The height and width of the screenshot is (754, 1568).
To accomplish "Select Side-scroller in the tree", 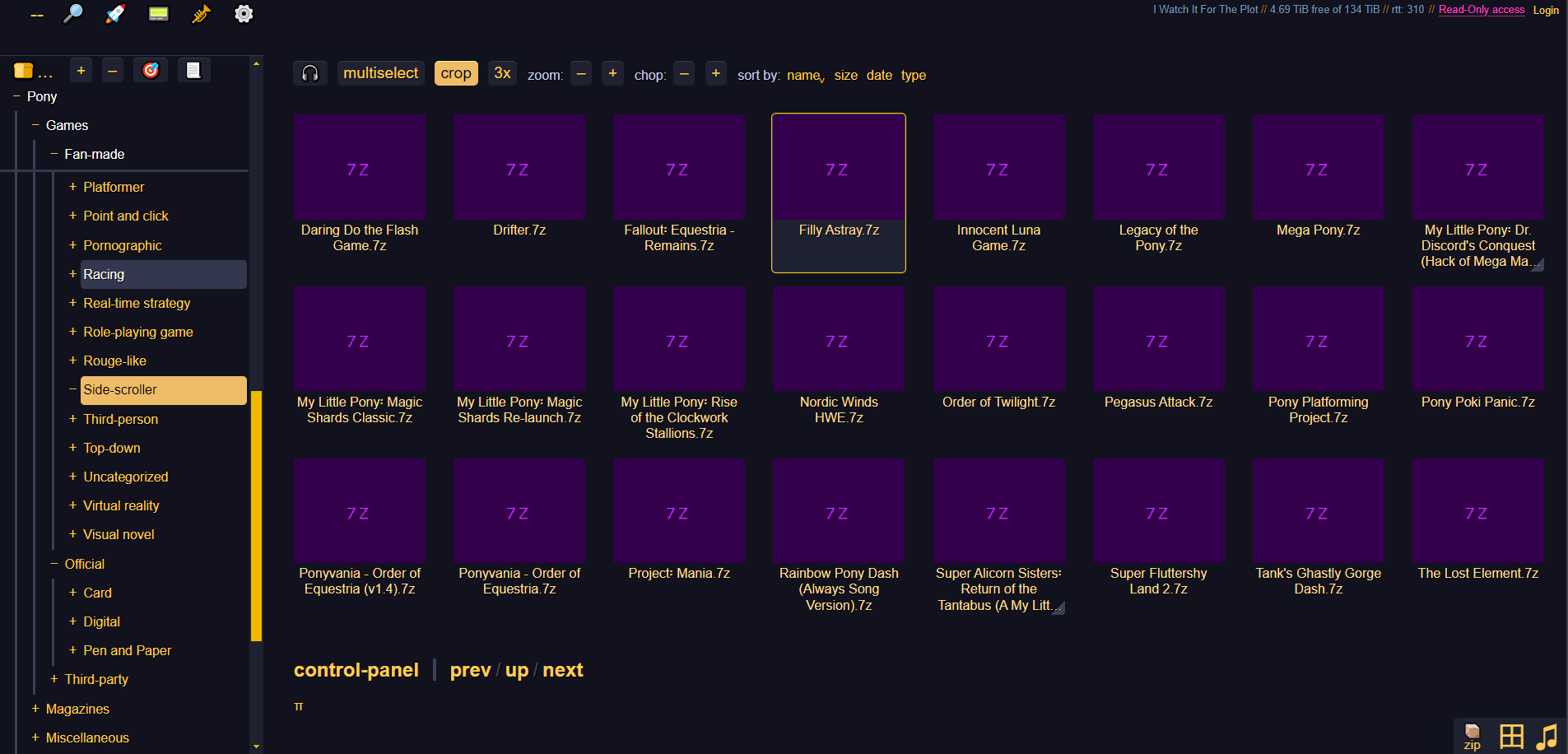I will (164, 390).
